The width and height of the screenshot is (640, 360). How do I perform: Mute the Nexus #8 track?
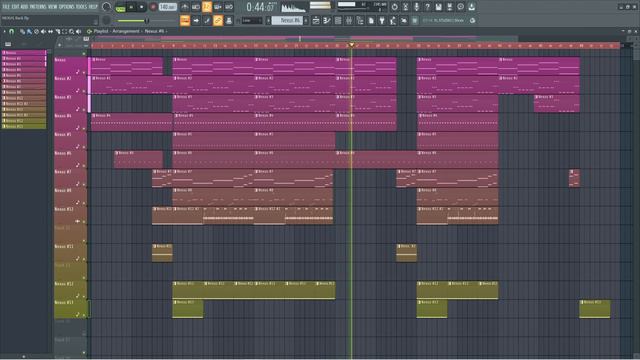(84, 203)
